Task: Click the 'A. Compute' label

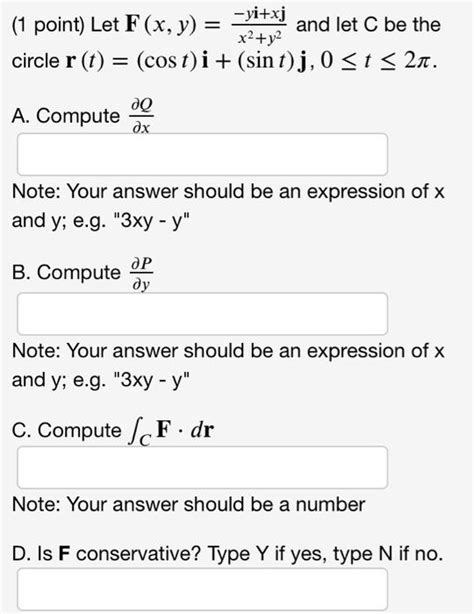Action: tap(66, 116)
